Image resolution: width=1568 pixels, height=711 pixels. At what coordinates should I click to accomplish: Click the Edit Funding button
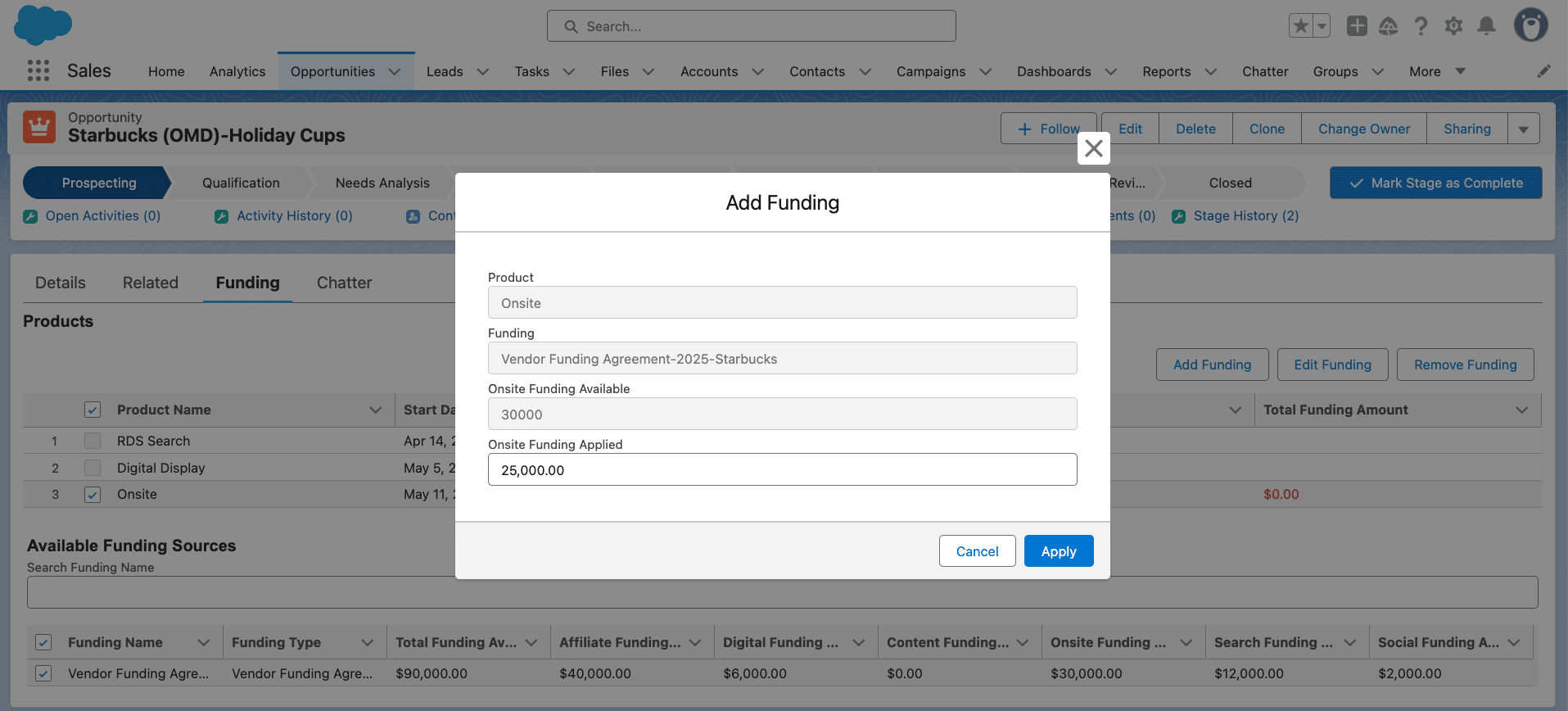(x=1333, y=365)
